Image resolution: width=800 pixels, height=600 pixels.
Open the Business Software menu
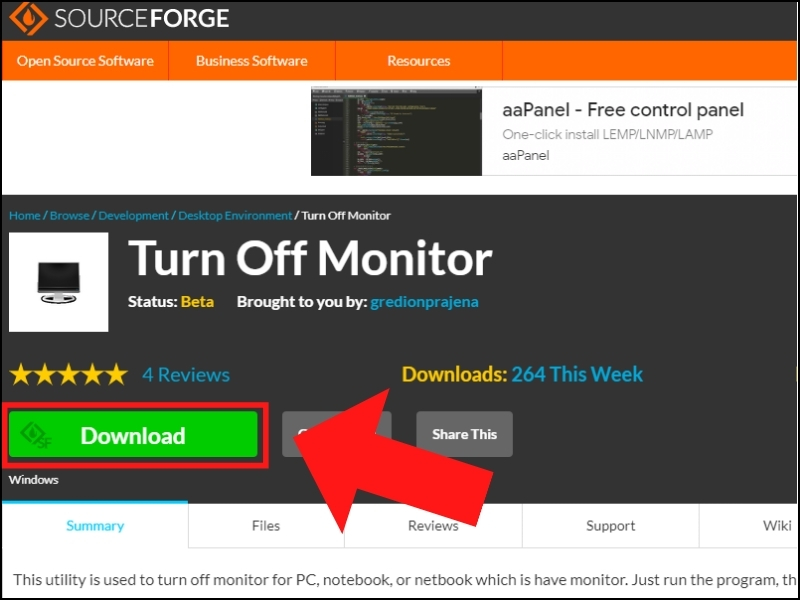coord(252,61)
